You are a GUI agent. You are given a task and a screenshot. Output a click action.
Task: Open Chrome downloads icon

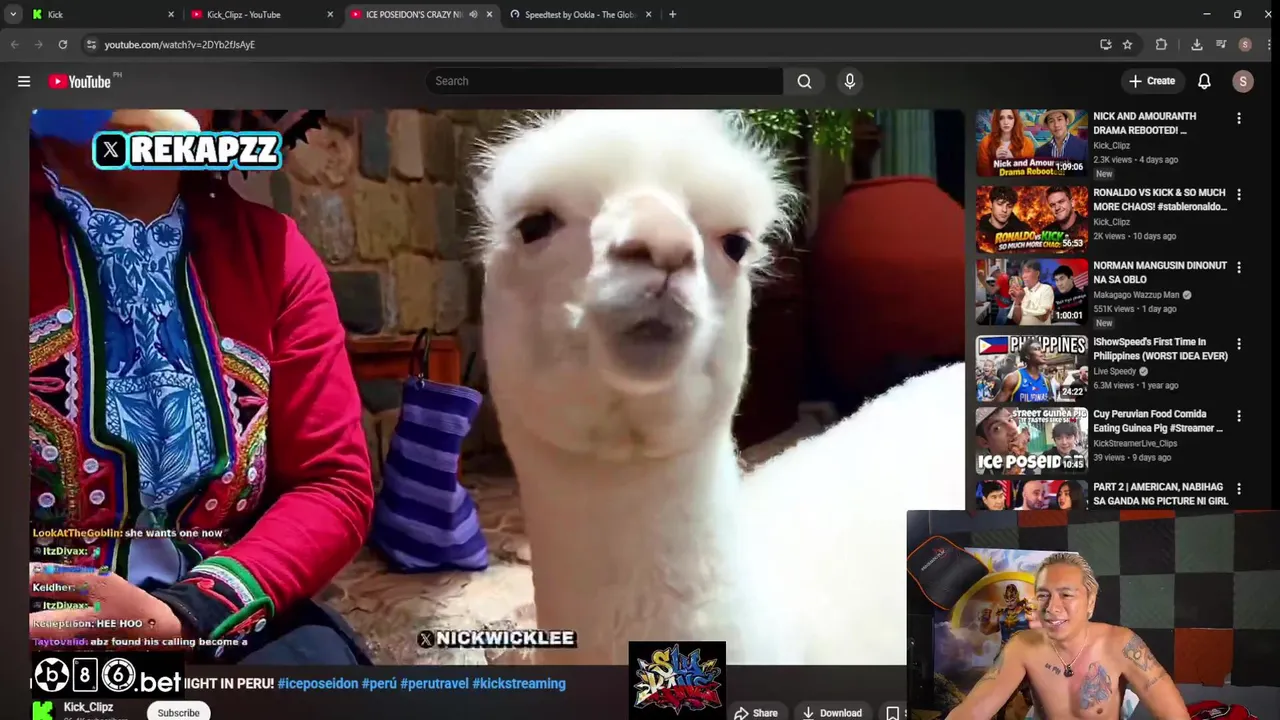pos(1196,44)
